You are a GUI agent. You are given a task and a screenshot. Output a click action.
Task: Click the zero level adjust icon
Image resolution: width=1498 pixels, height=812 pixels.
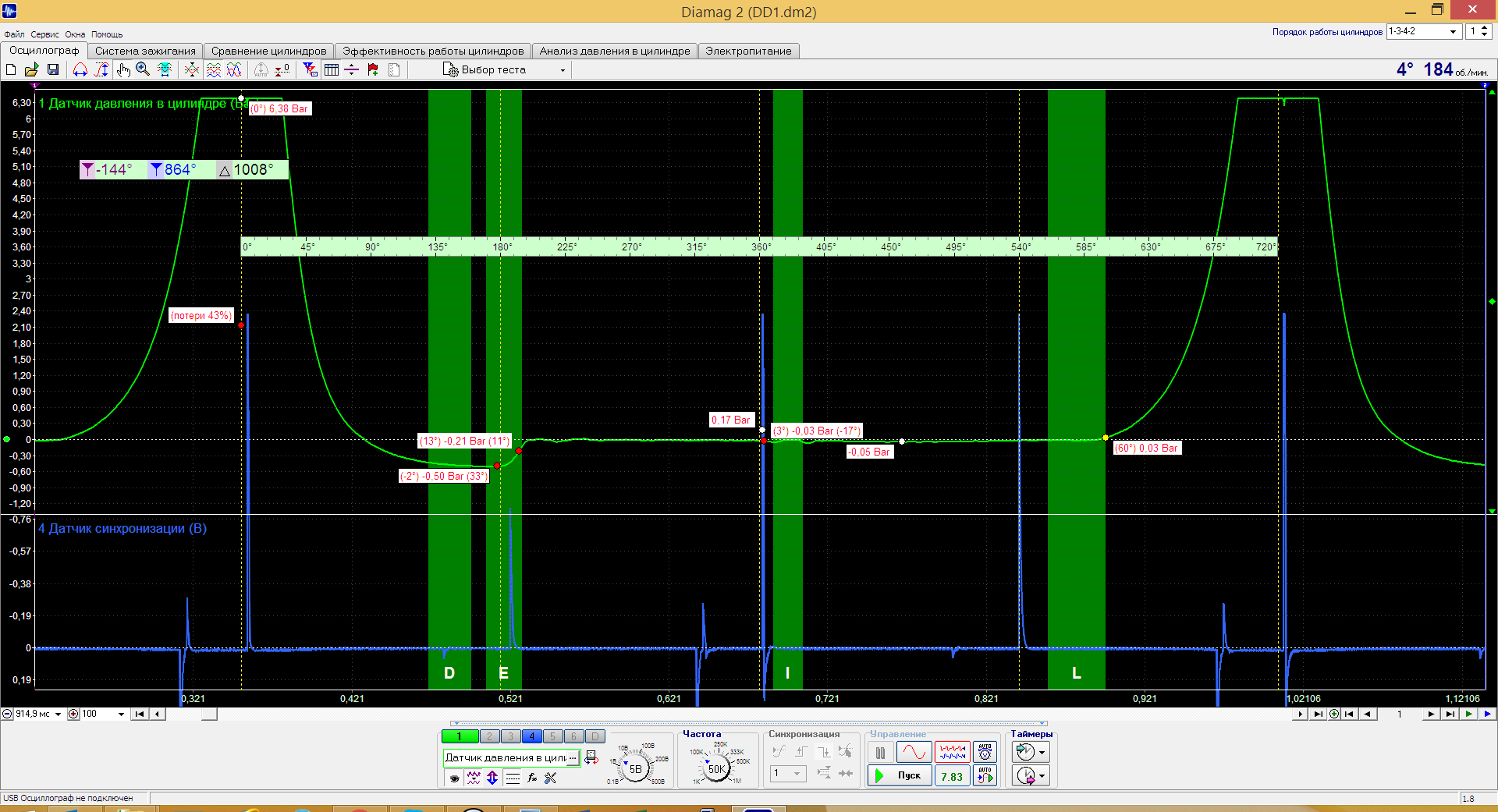tap(282, 69)
